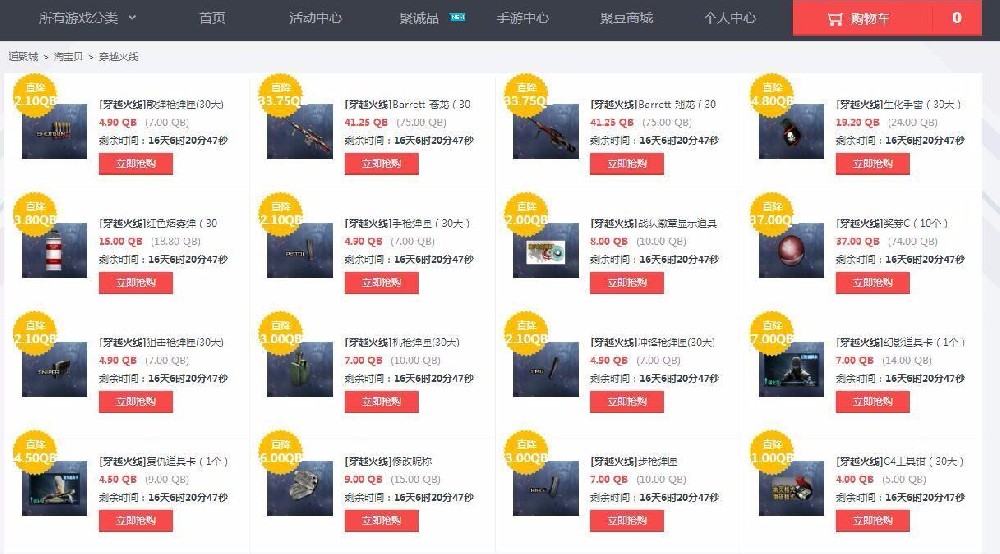Click the 立即抢购 button for the 4.00 QB C4 item
1000x554 pixels.
click(x=872, y=521)
